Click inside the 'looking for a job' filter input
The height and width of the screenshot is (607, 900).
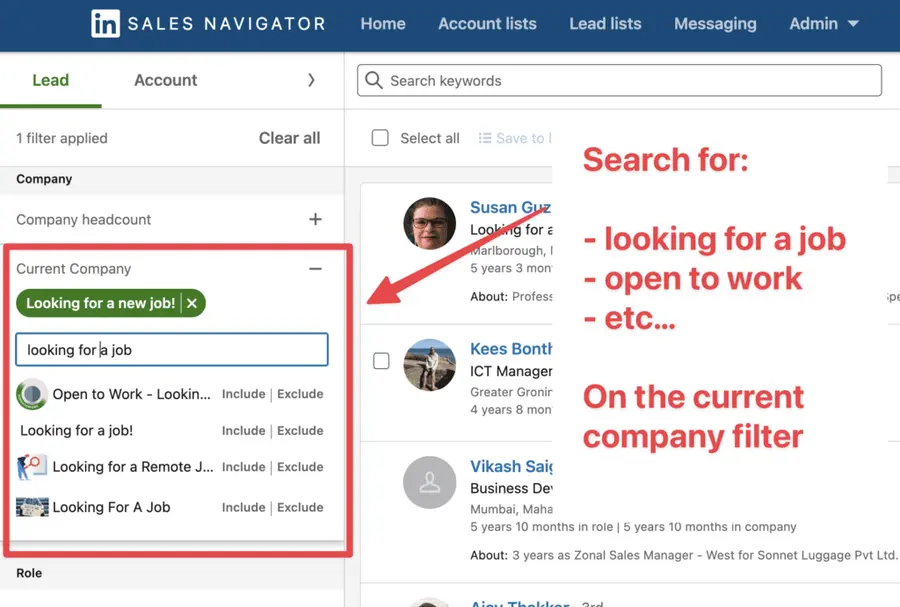[171, 350]
